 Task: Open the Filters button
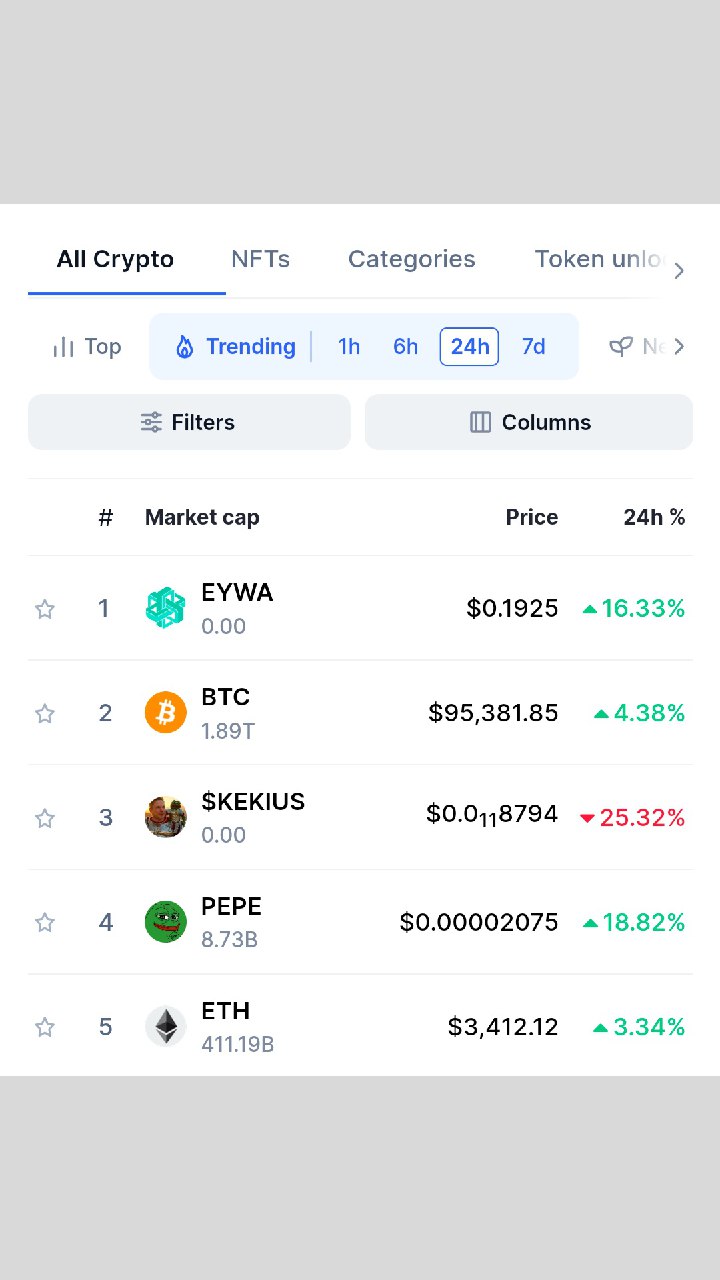click(189, 422)
